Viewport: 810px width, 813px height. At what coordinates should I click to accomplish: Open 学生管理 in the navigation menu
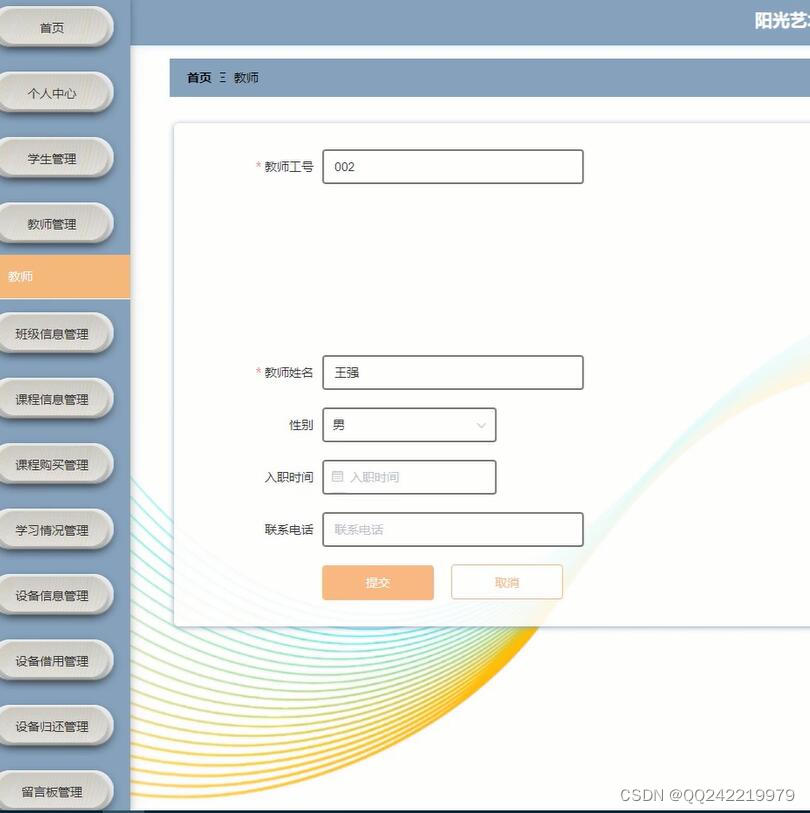tap(56, 157)
